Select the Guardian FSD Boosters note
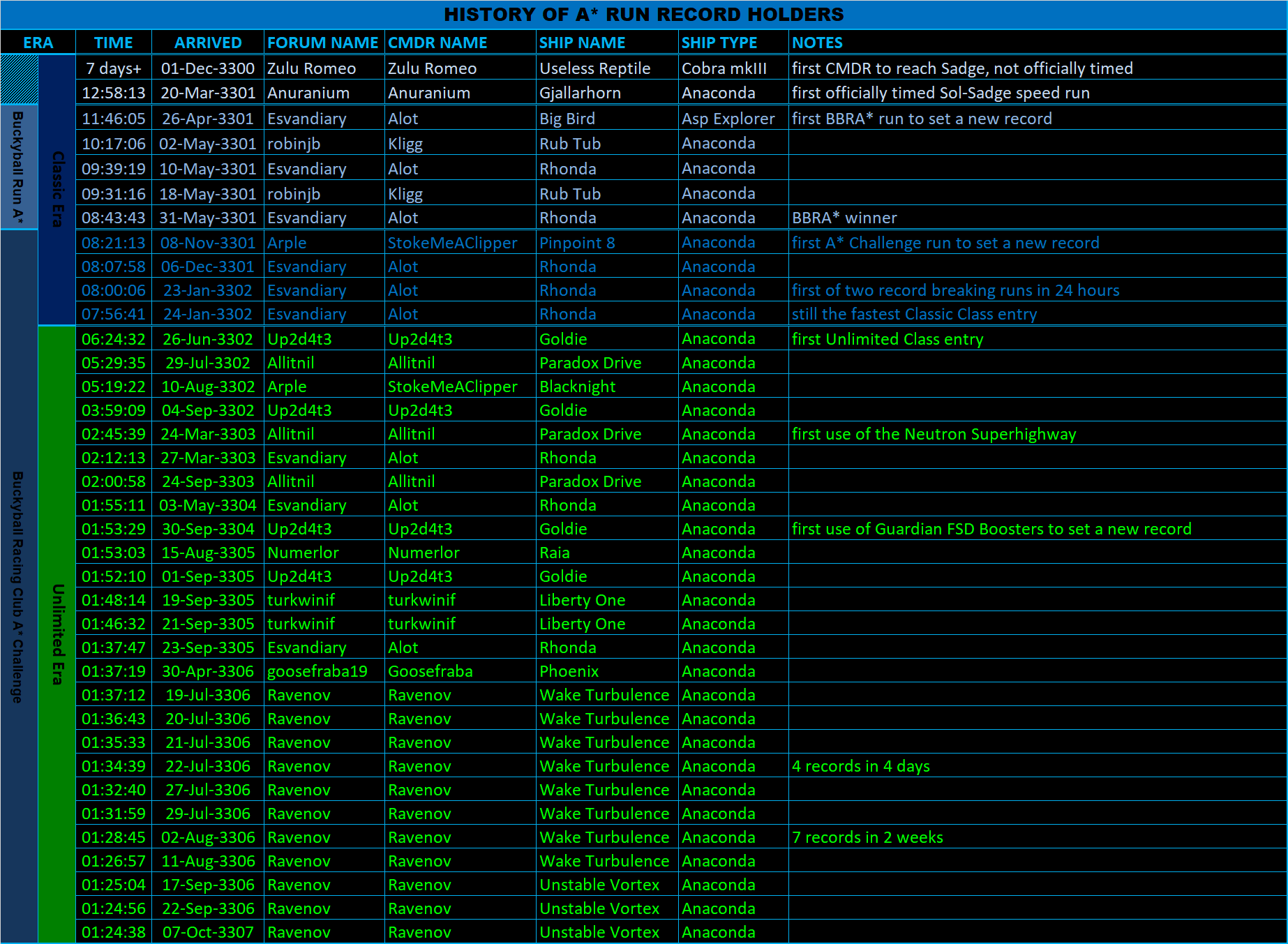1288x944 pixels. coord(991,529)
